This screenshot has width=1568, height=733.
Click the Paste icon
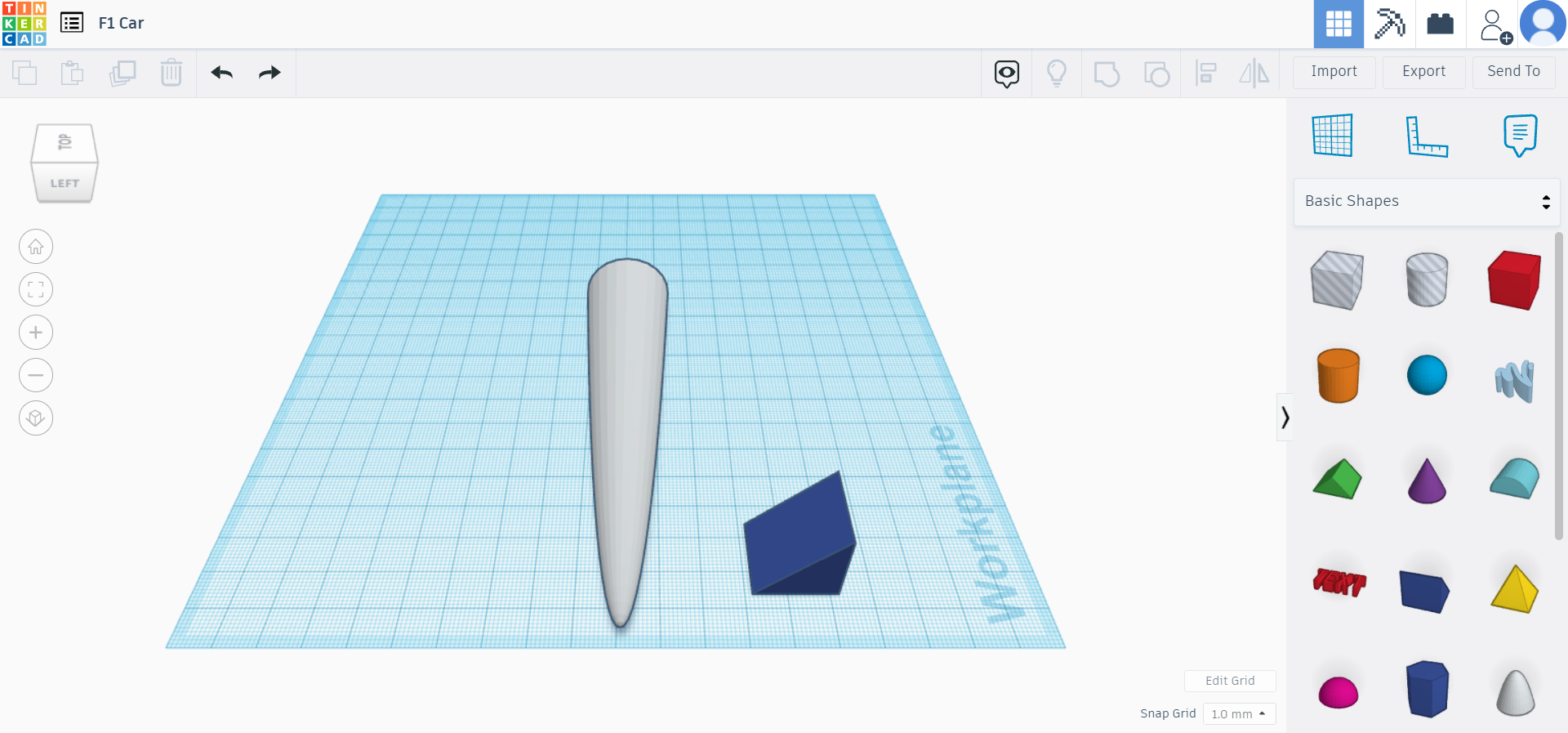pos(73,73)
